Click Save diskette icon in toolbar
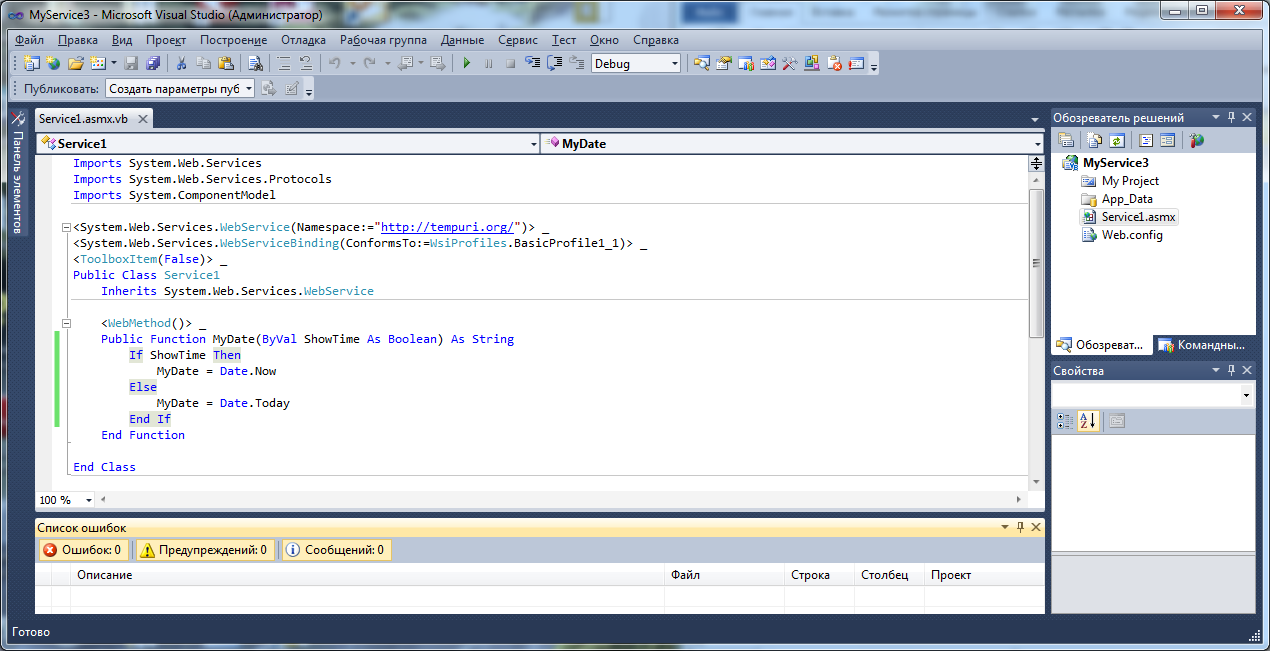 (x=130, y=63)
